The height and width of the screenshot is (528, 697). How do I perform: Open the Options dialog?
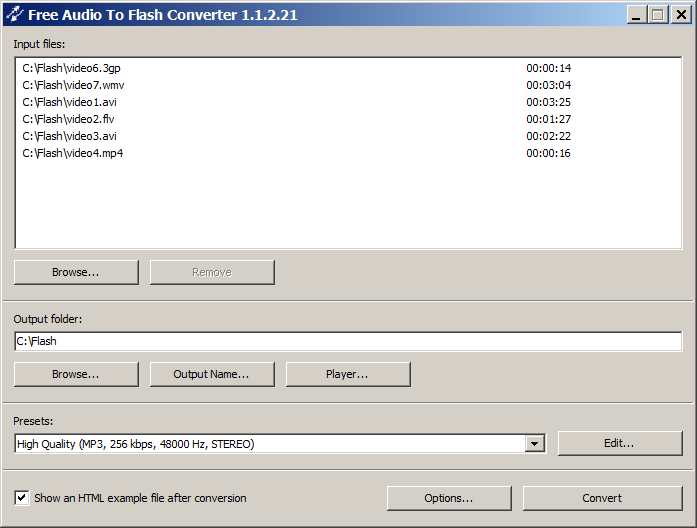pos(449,498)
